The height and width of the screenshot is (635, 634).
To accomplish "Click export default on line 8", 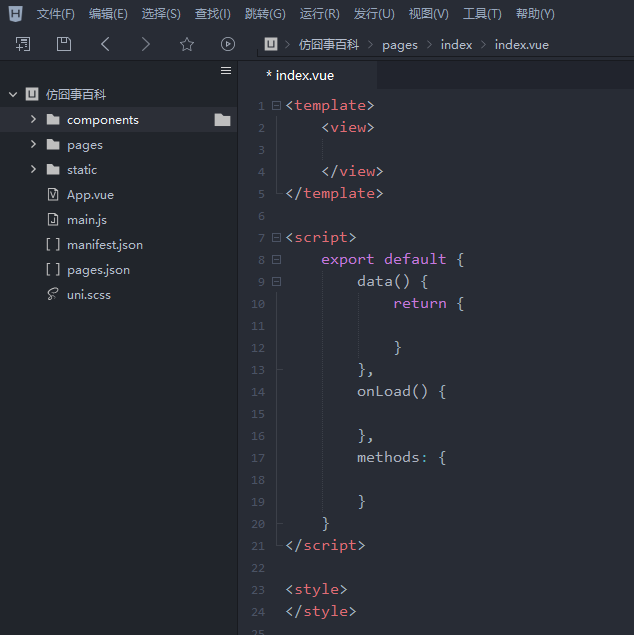I will pos(384,259).
